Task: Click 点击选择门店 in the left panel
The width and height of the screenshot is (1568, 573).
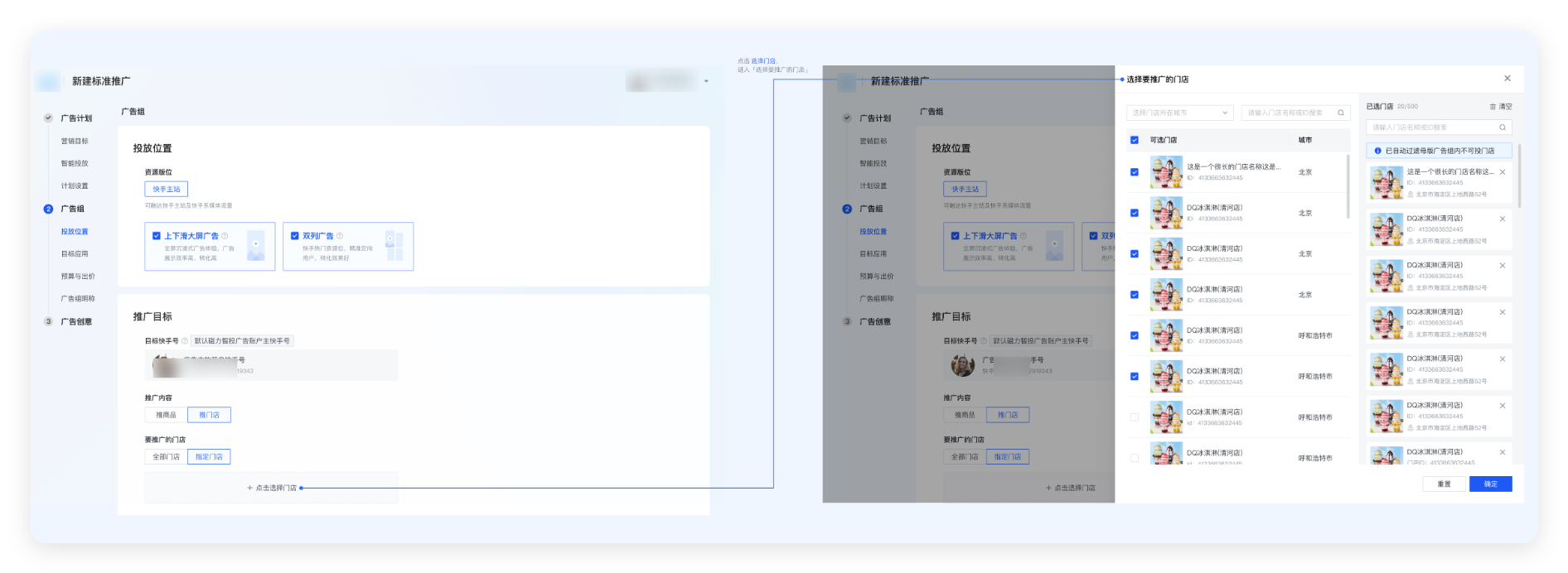Action: click(x=272, y=488)
